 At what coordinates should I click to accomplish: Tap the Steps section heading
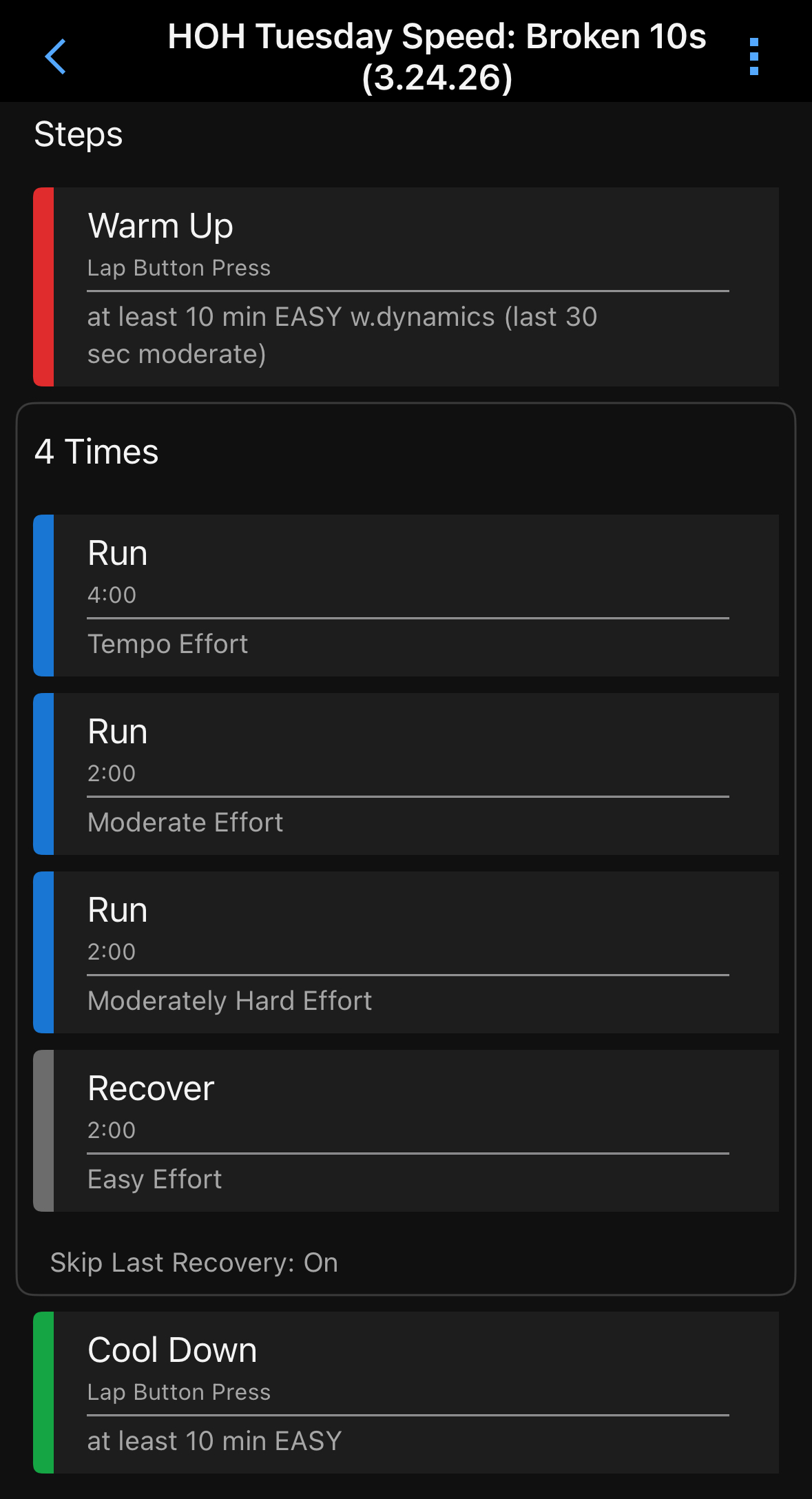click(x=79, y=134)
